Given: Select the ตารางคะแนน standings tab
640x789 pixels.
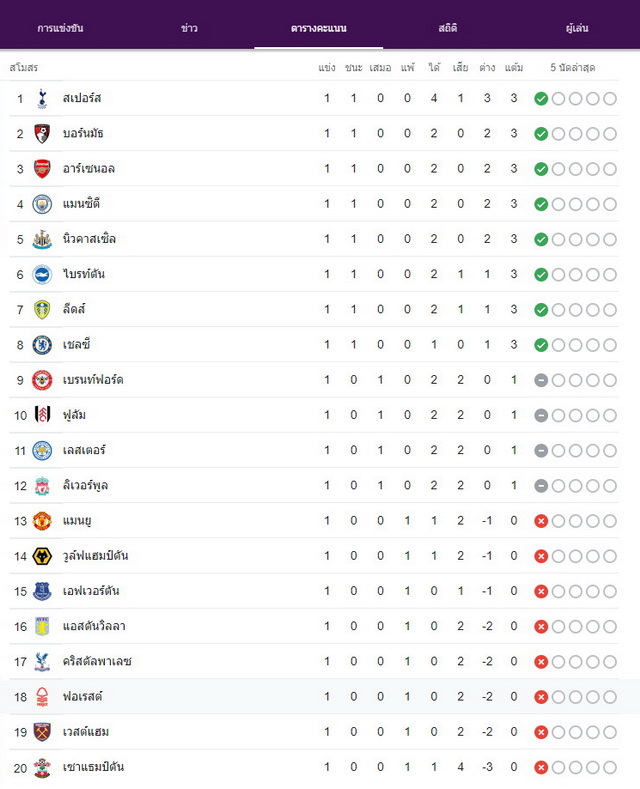Looking at the screenshot, I should coord(318,28).
